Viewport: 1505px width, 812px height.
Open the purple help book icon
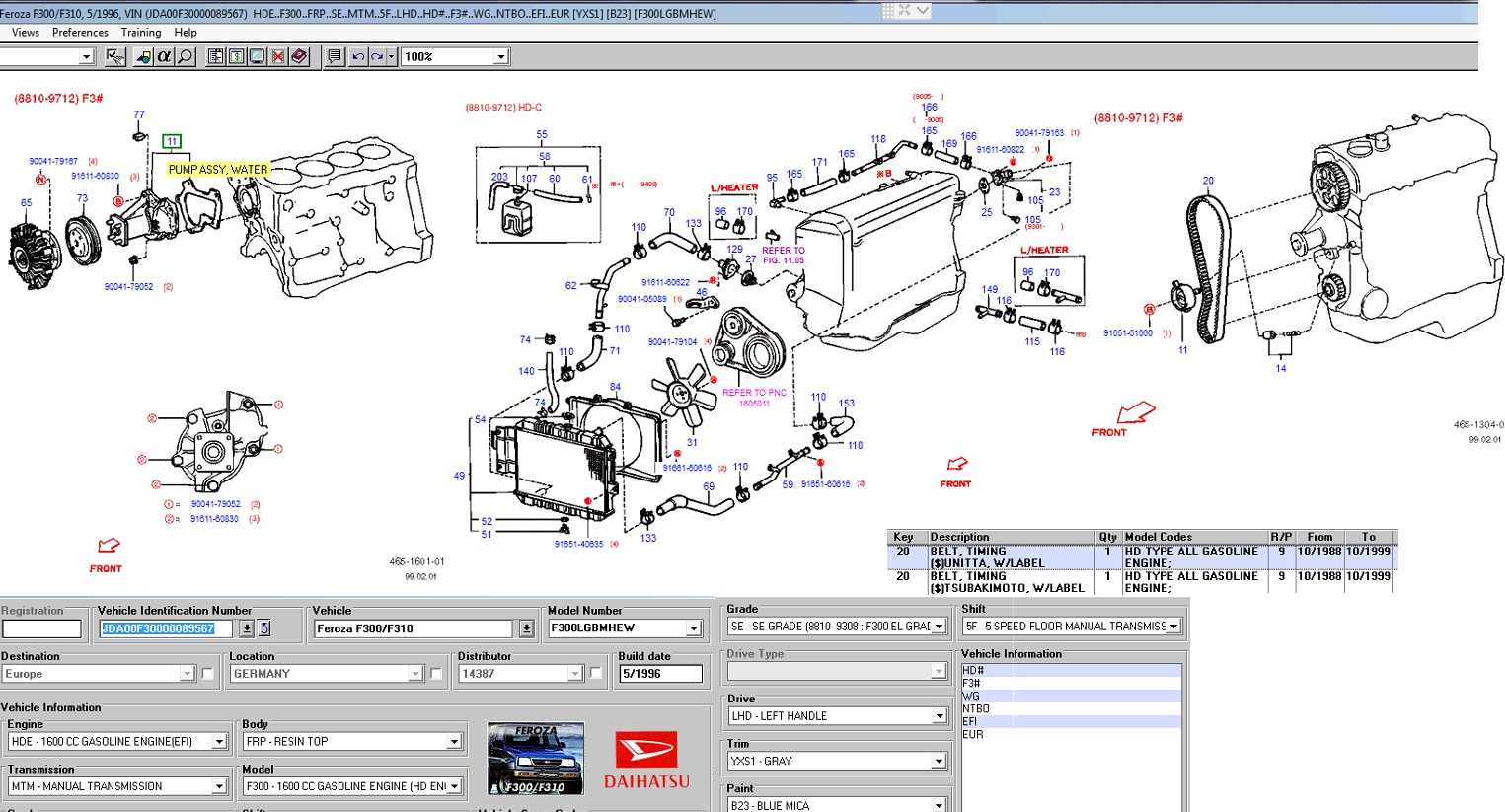pyautogui.click(x=299, y=57)
